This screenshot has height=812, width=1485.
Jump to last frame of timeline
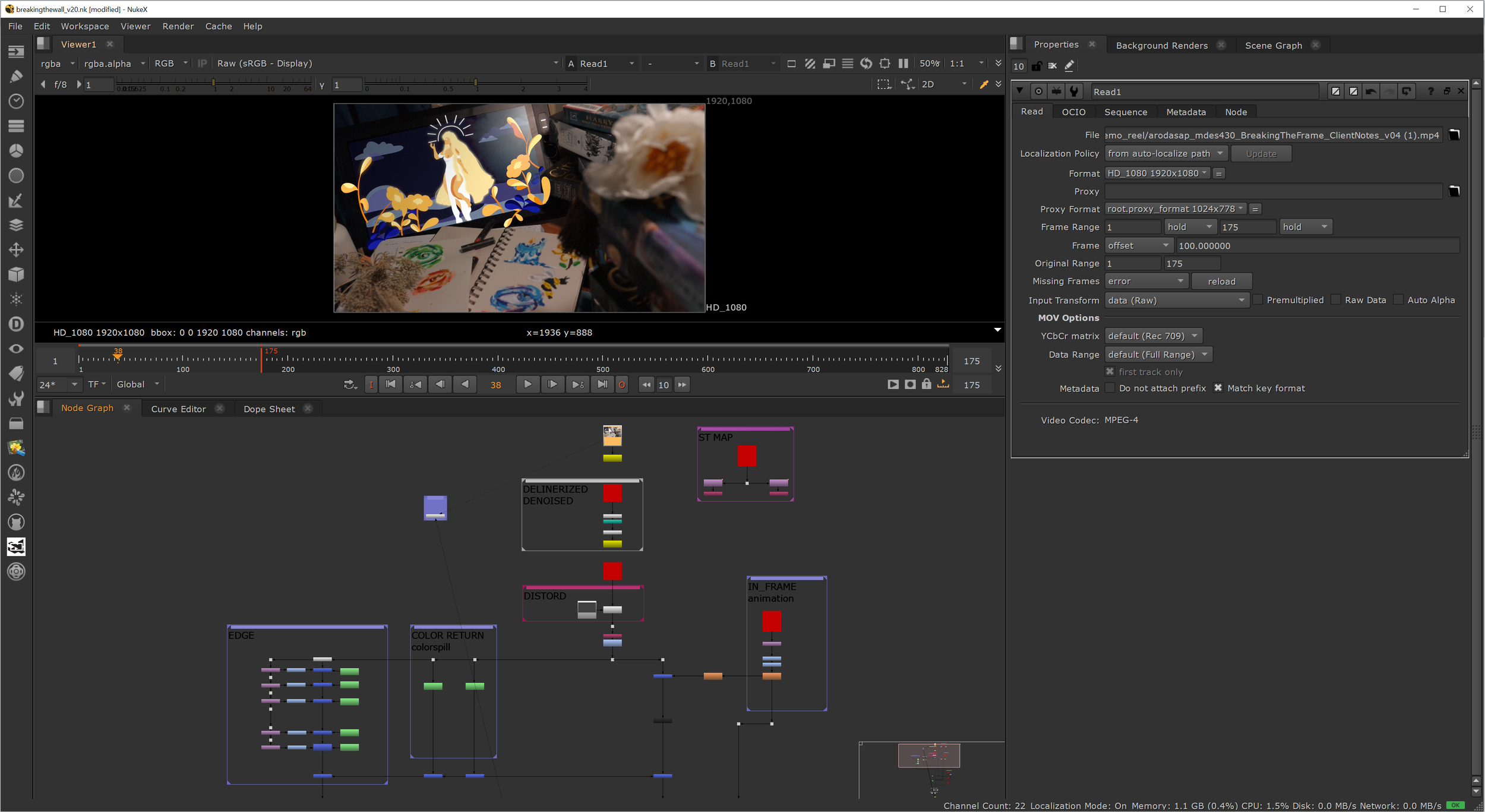click(602, 384)
